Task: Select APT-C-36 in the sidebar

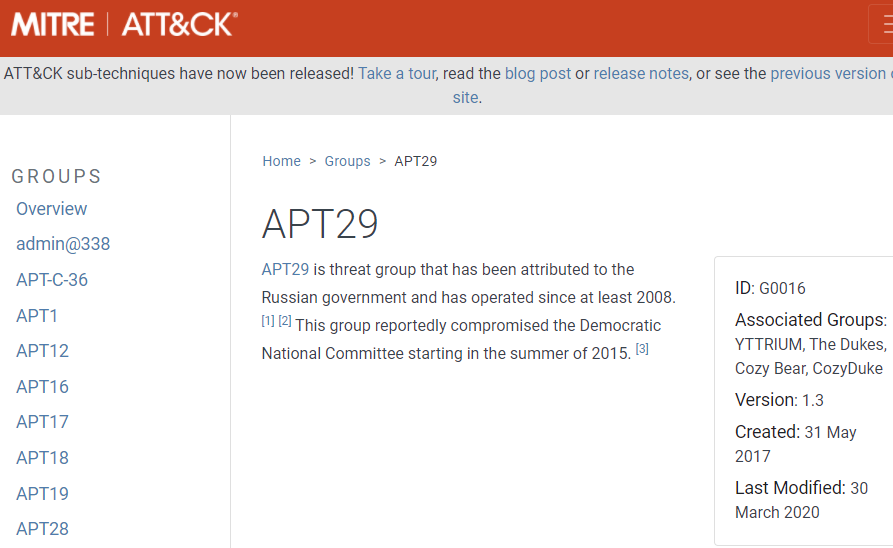Action: point(52,280)
